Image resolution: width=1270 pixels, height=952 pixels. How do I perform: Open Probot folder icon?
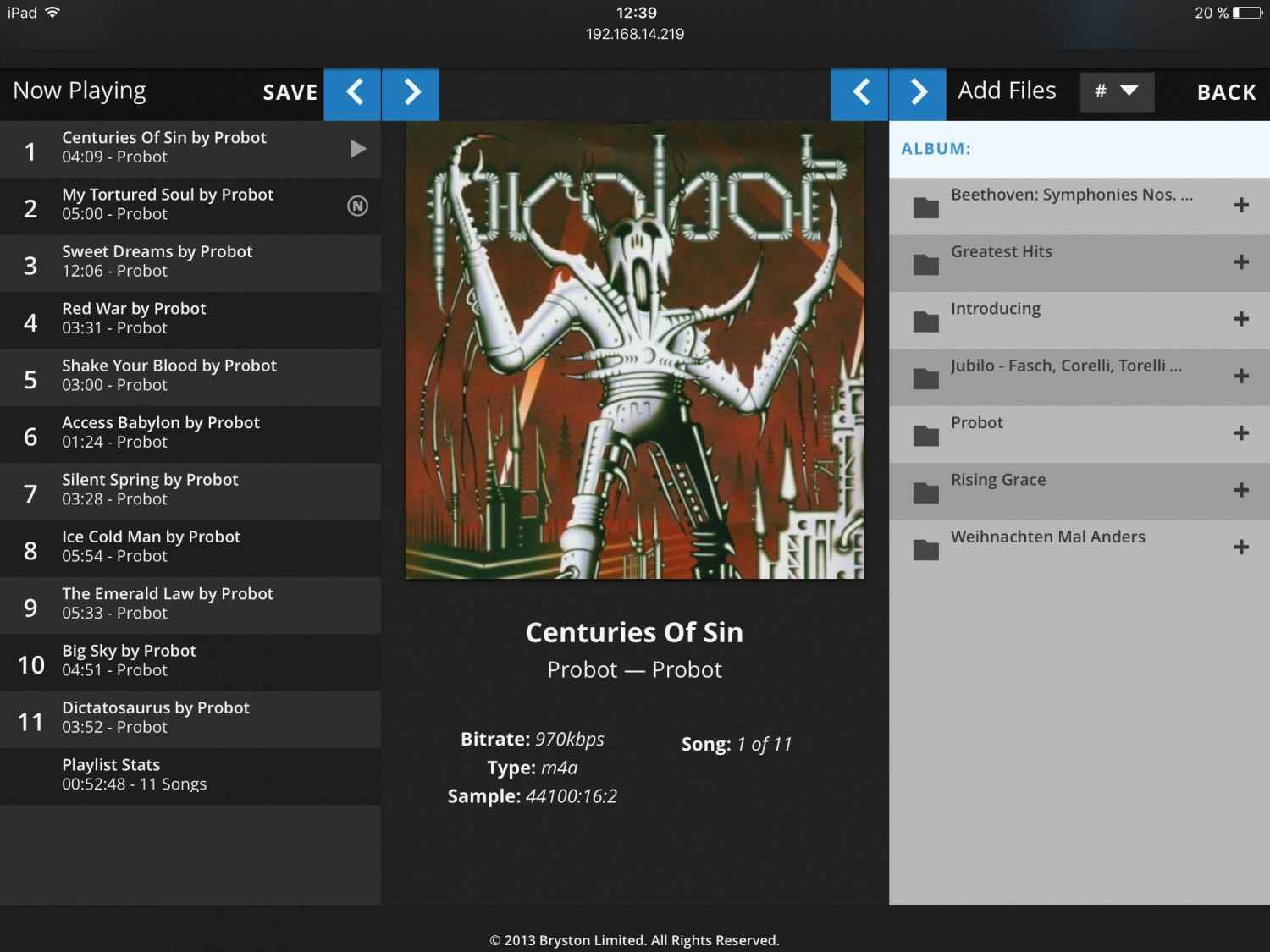[x=926, y=436]
